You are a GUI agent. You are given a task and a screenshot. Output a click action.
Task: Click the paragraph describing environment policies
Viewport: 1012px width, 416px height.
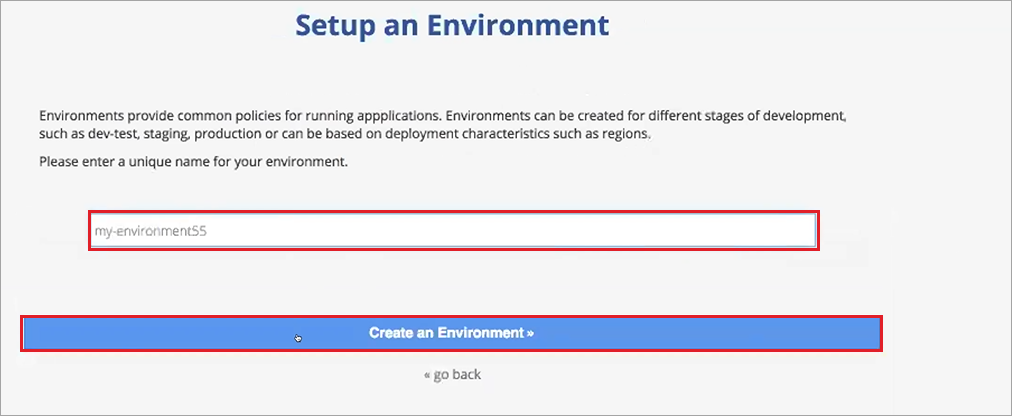[442, 126]
